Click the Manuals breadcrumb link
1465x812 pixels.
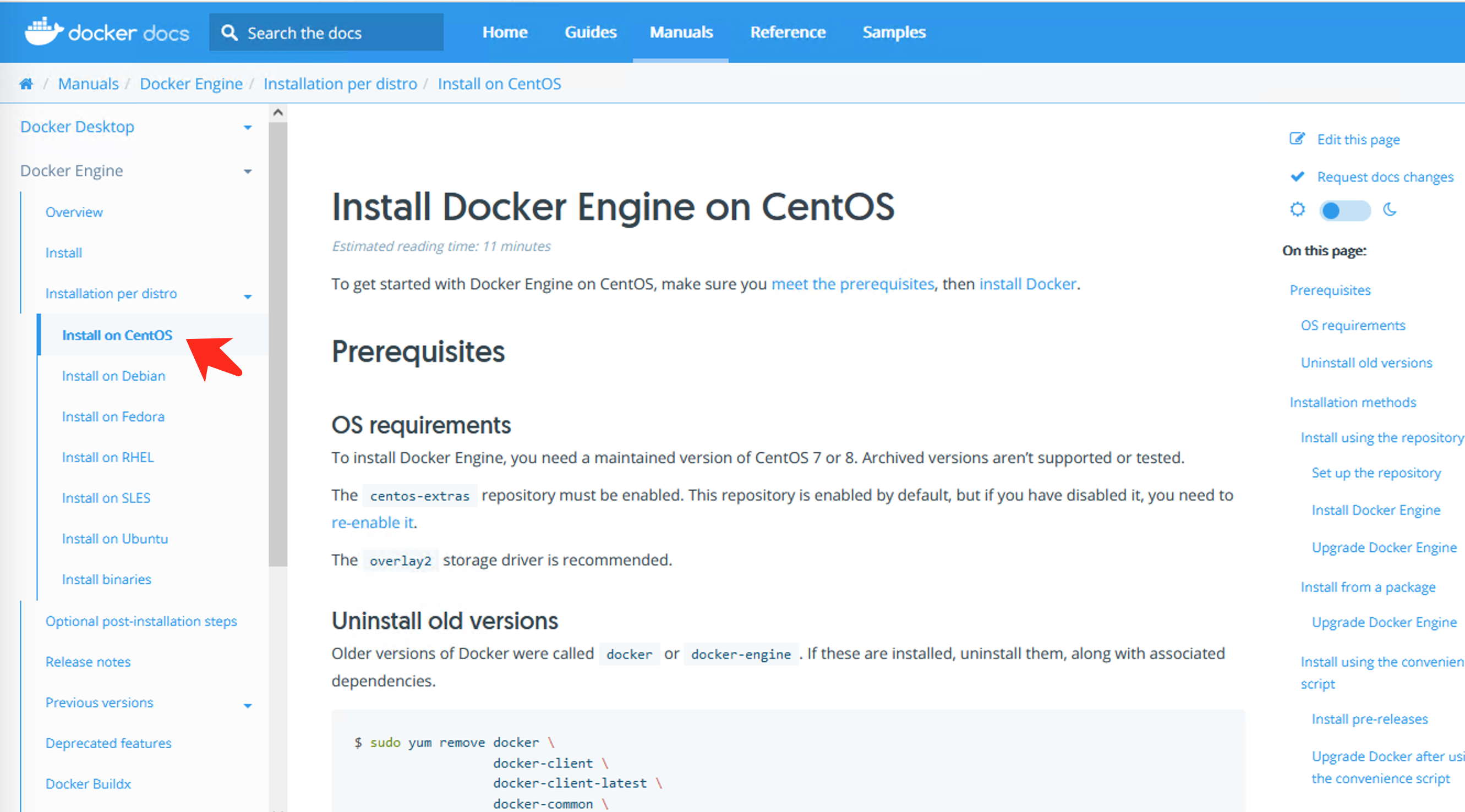click(x=88, y=84)
